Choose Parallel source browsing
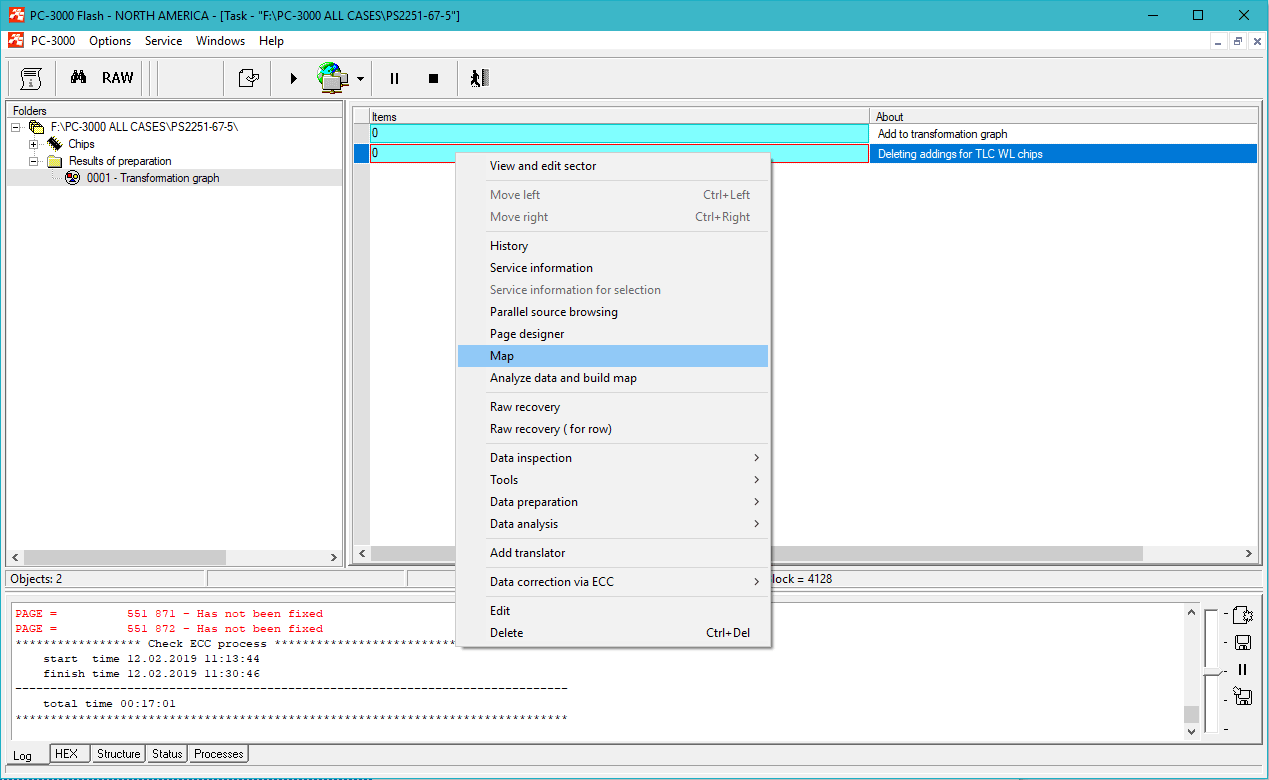The image size is (1269, 780). tap(613, 312)
